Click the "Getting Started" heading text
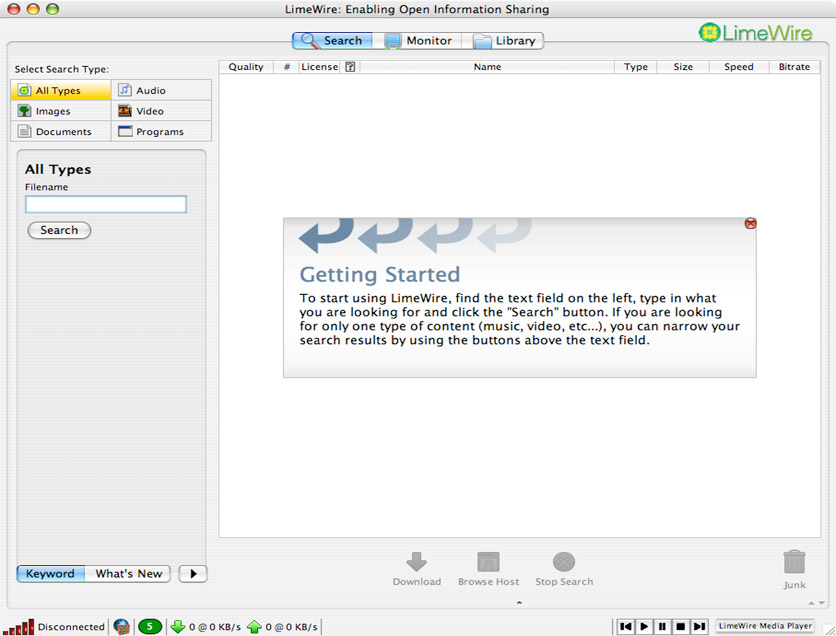The image size is (836, 636). (x=380, y=275)
